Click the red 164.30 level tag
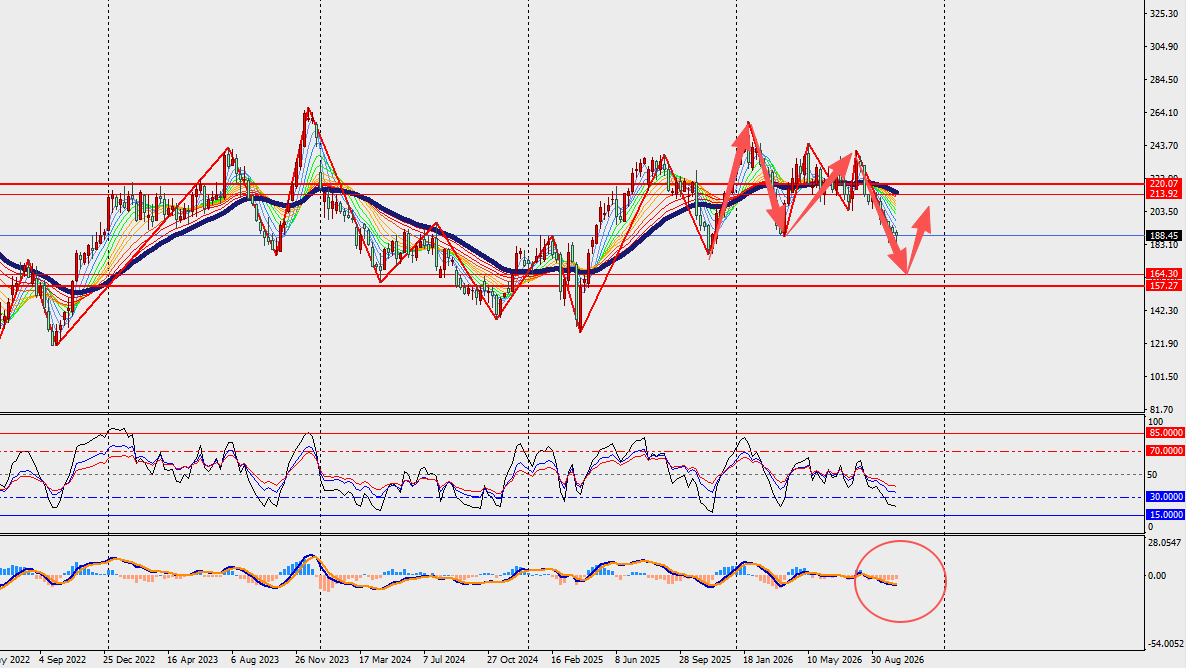1187x668 pixels. pos(1164,274)
